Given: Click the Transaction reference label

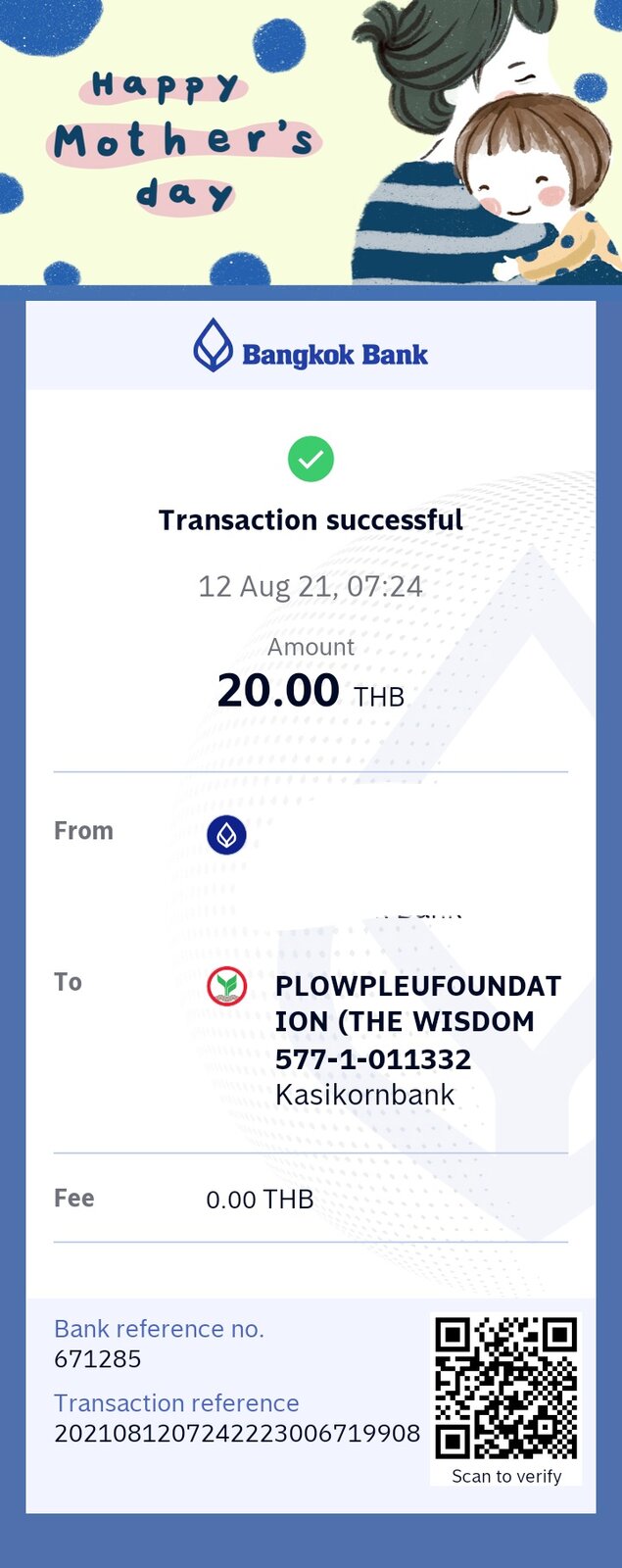Looking at the screenshot, I should tap(176, 1403).
